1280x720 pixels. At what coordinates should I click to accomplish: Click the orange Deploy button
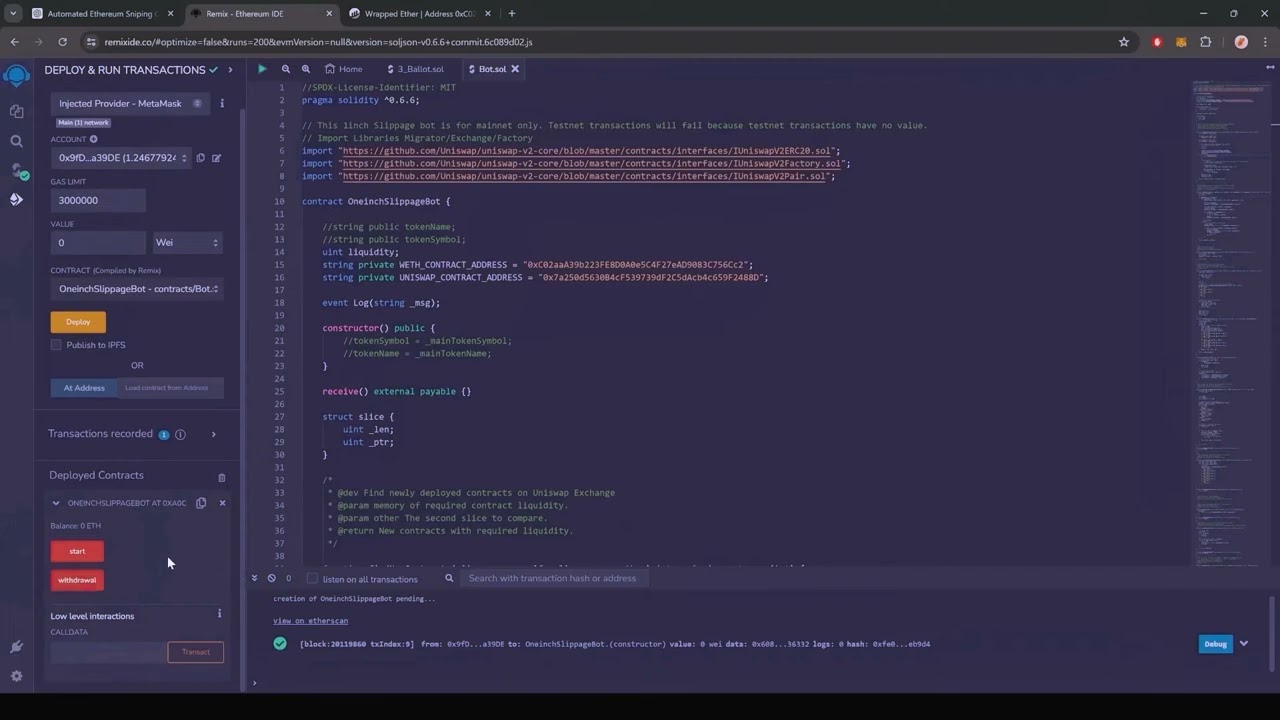click(x=78, y=322)
